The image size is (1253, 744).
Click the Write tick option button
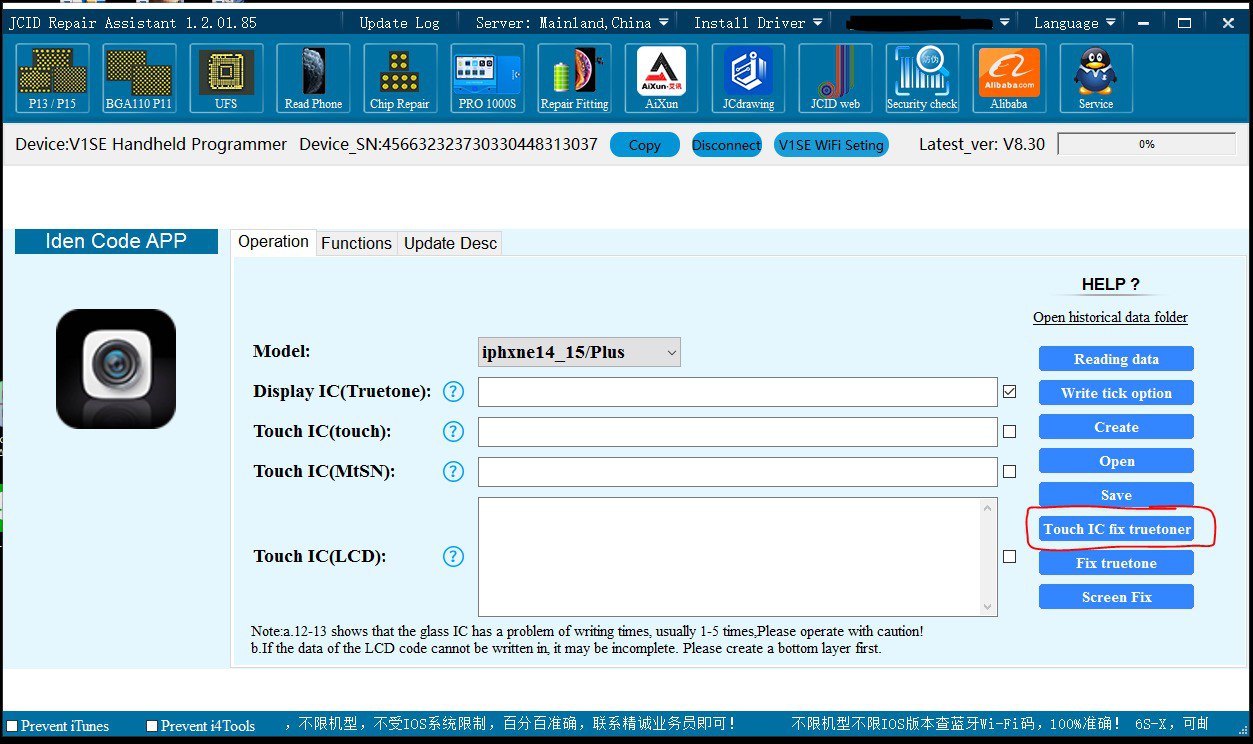1116,393
